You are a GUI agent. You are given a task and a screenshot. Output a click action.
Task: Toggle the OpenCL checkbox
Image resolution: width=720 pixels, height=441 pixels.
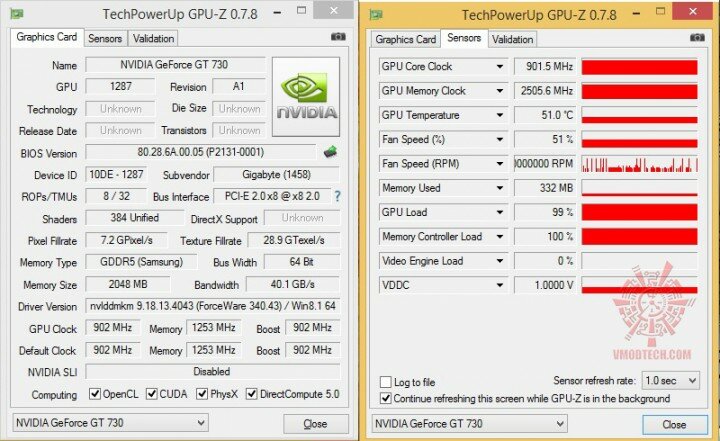[x=95, y=394]
